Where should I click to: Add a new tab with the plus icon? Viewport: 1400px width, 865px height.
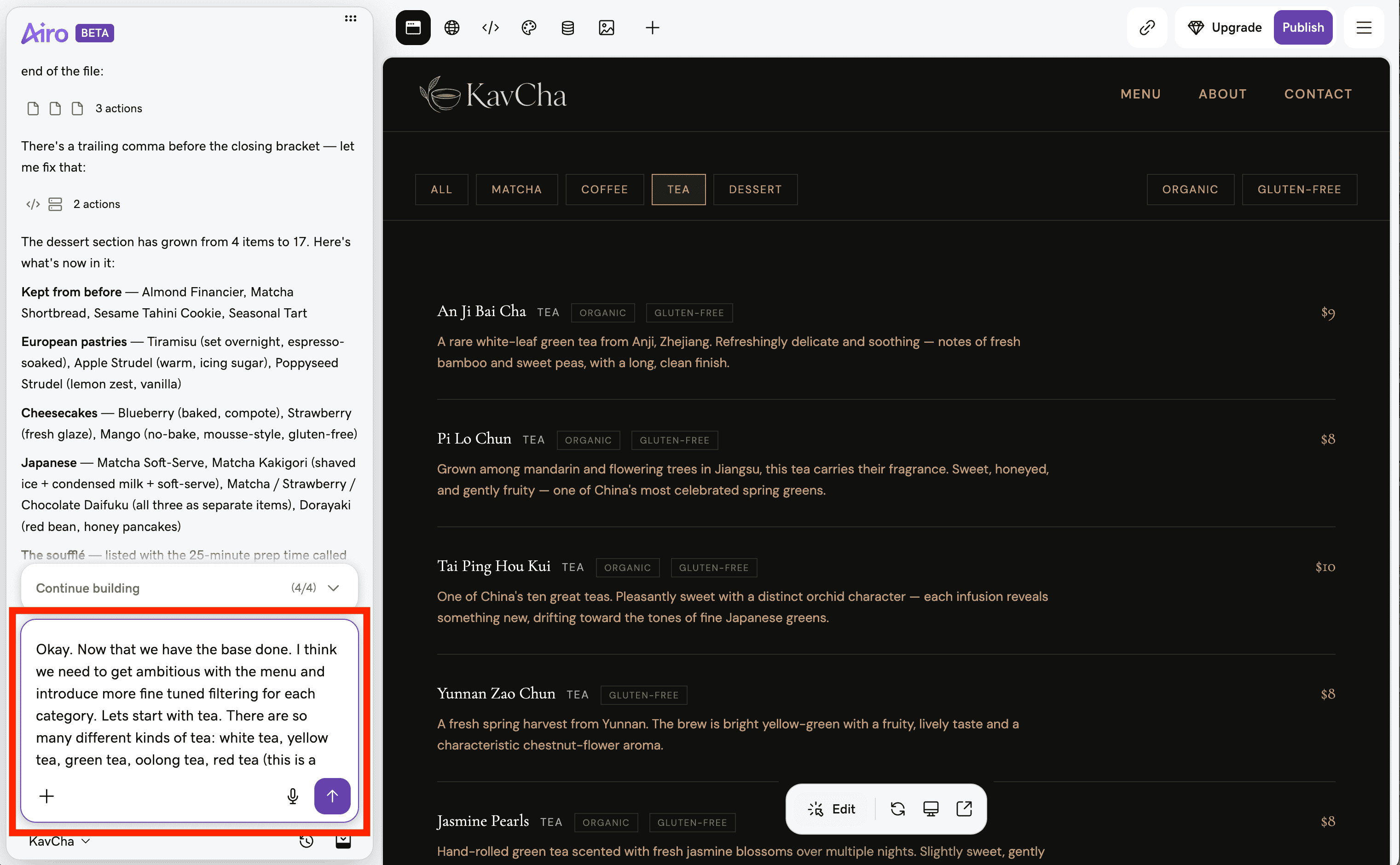click(652, 28)
